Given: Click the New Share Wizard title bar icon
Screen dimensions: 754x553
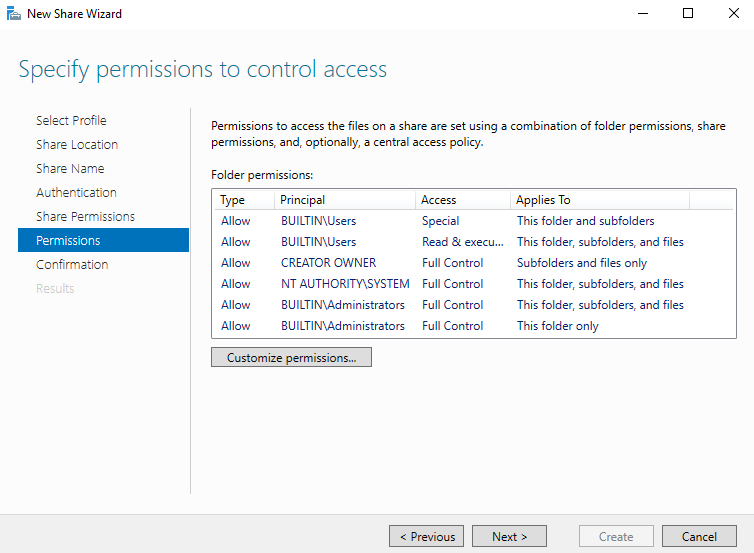Looking at the screenshot, I should click(x=13, y=14).
